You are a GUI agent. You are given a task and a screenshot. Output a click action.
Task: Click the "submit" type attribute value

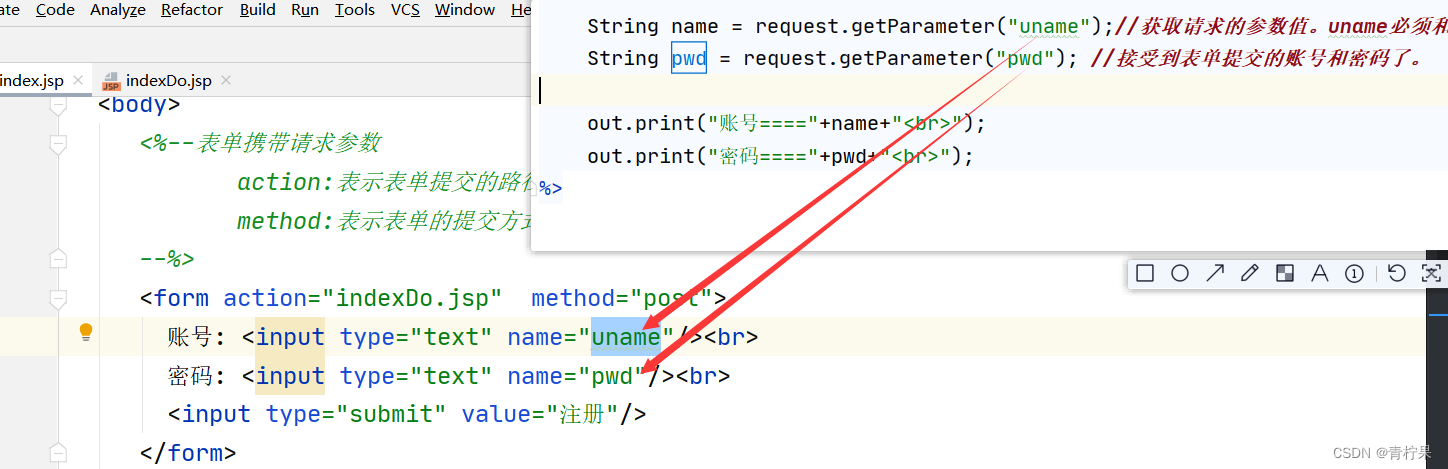point(398,414)
